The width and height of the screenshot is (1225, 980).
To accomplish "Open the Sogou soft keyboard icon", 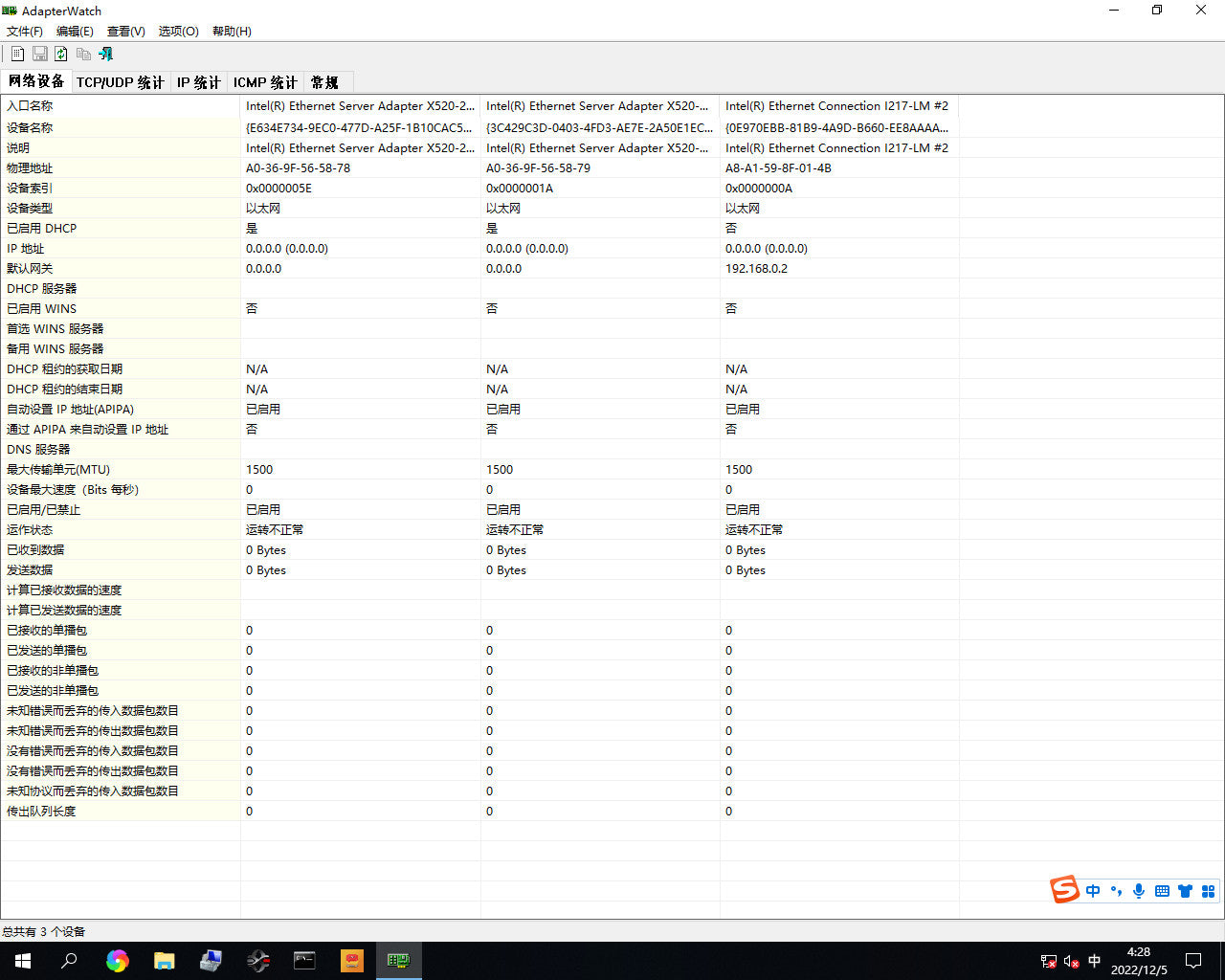I will click(x=1162, y=891).
